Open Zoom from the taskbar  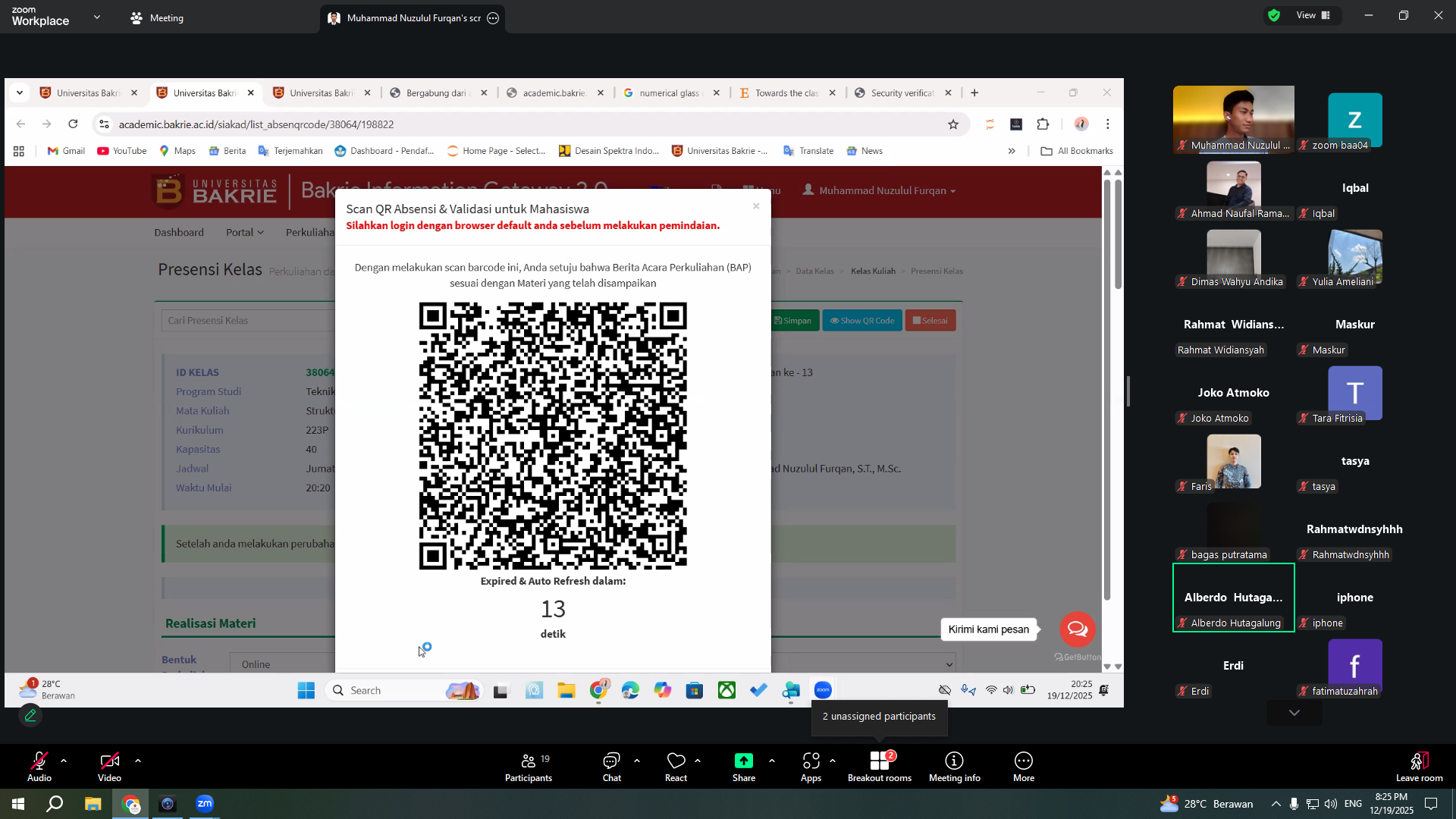point(205,804)
